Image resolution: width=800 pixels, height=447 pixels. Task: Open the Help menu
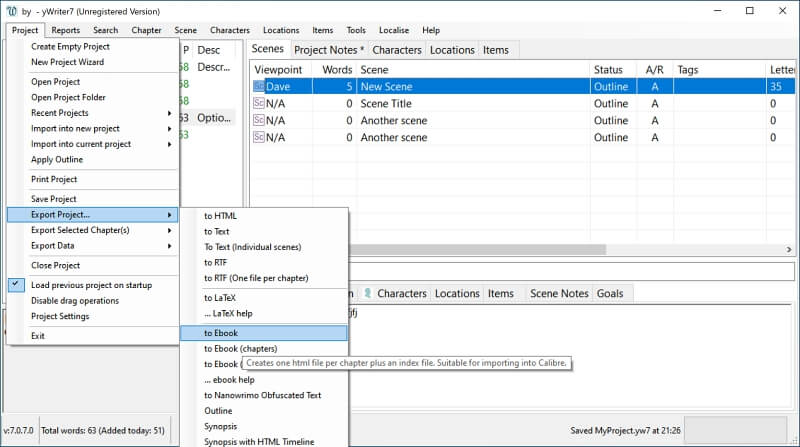[x=431, y=30]
